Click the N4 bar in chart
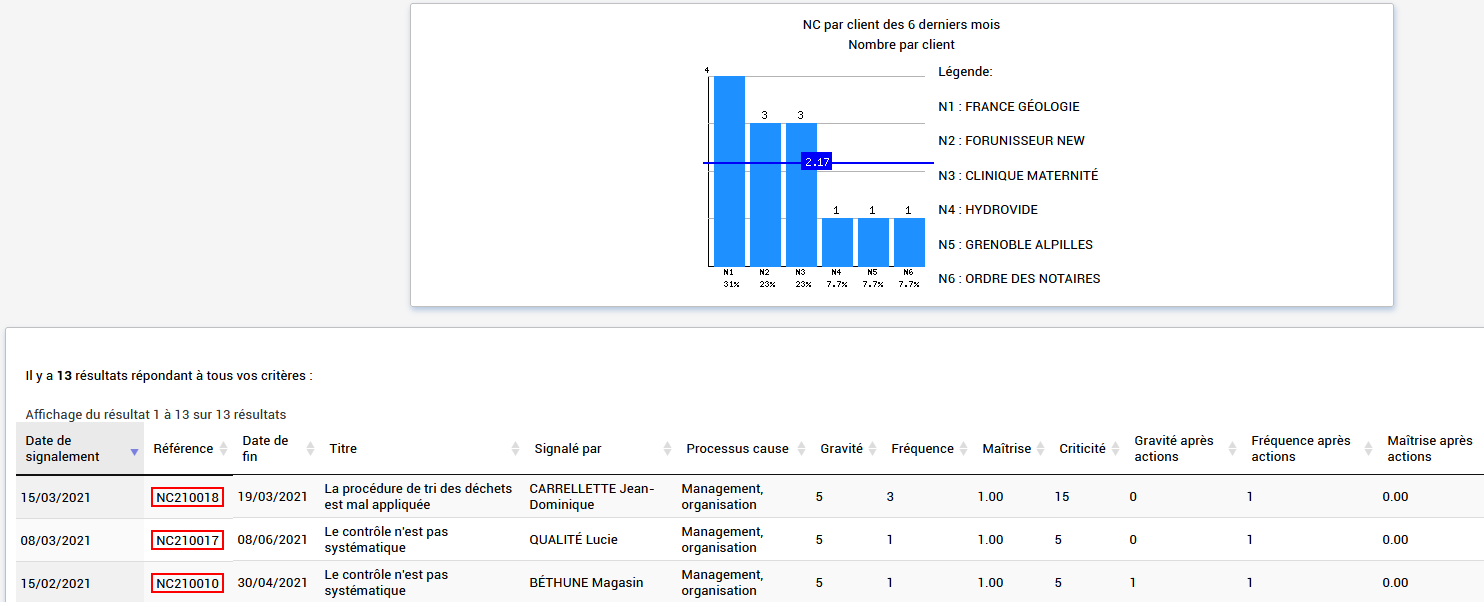Screen dimensions: 1484x602 pos(837,242)
